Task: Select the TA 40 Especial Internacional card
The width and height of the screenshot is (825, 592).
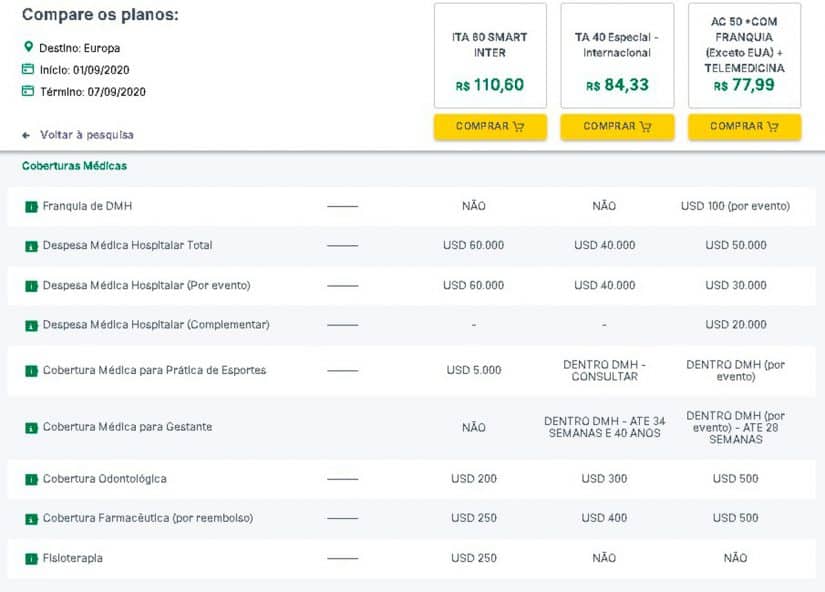Action: point(617,55)
